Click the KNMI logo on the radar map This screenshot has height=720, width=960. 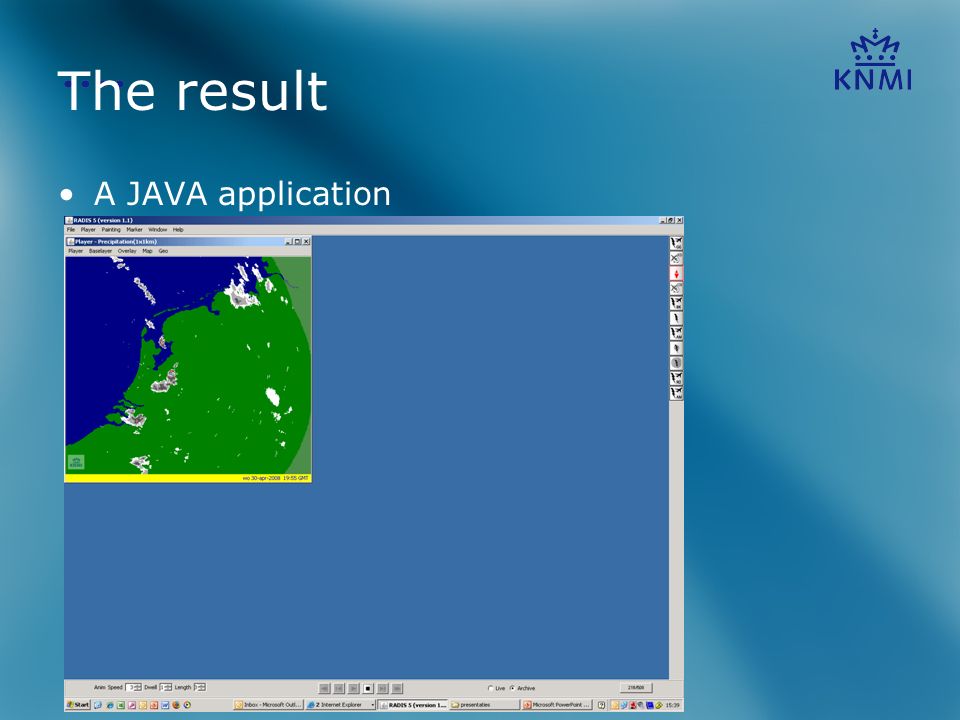point(76,462)
